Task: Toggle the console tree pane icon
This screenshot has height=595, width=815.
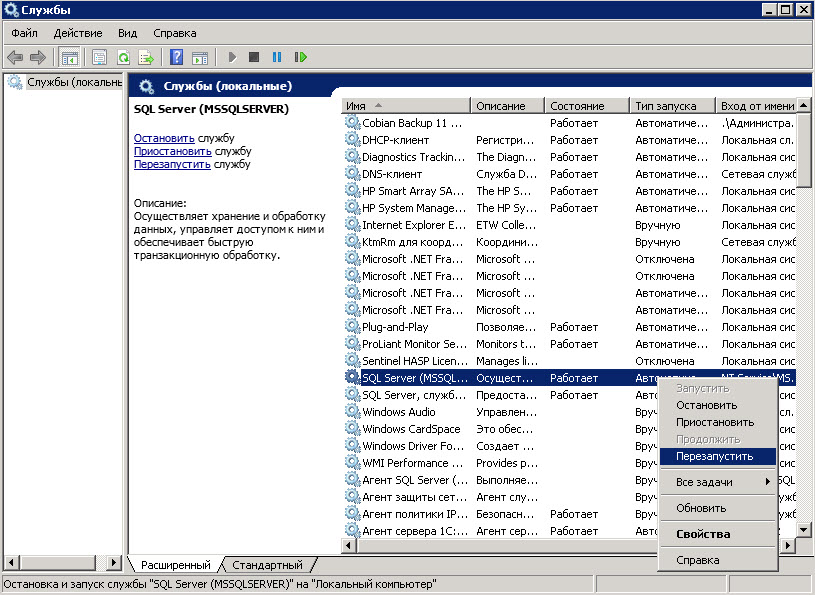Action: [x=69, y=57]
